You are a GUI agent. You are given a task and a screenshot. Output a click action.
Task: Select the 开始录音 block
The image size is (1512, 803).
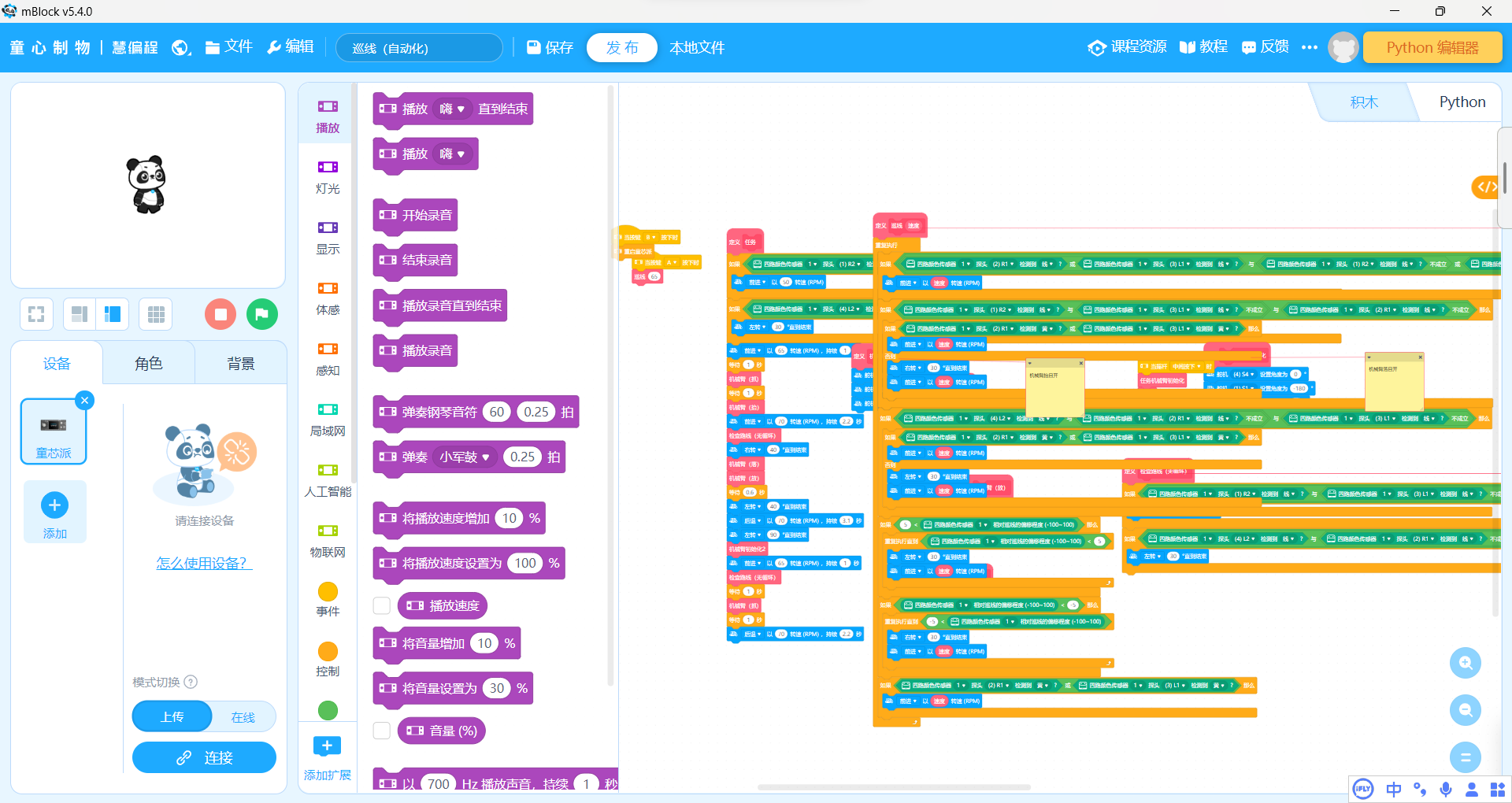click(x=416, y=215)
